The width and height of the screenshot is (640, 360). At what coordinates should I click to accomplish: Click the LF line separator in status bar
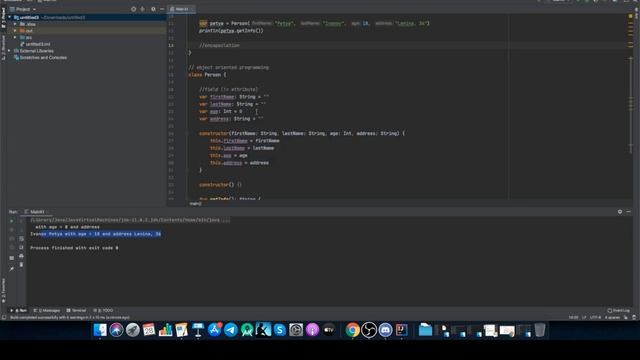click(x=584, y=318)
